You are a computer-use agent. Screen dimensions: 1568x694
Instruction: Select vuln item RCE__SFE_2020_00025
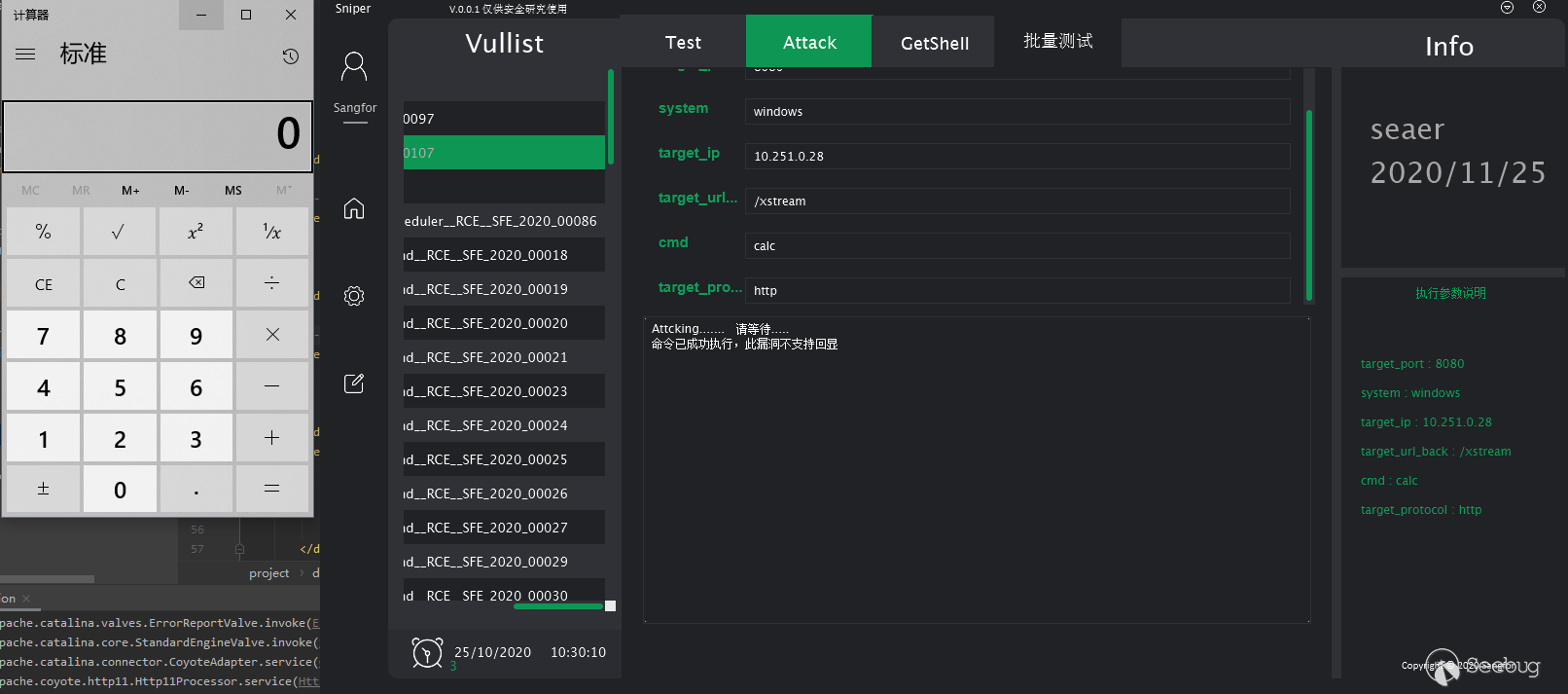[504, 458]
